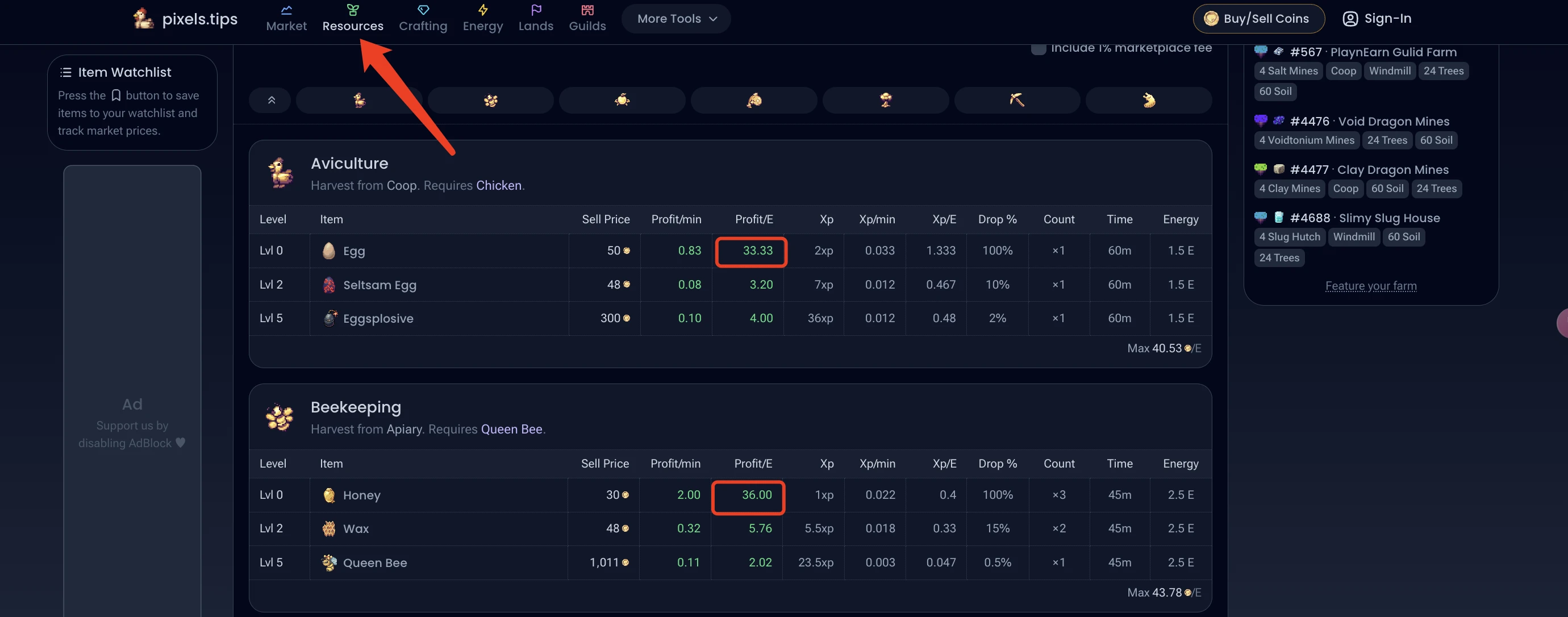
Task: Click the slug resource filter icon
Action: (x=1148, y=100)
